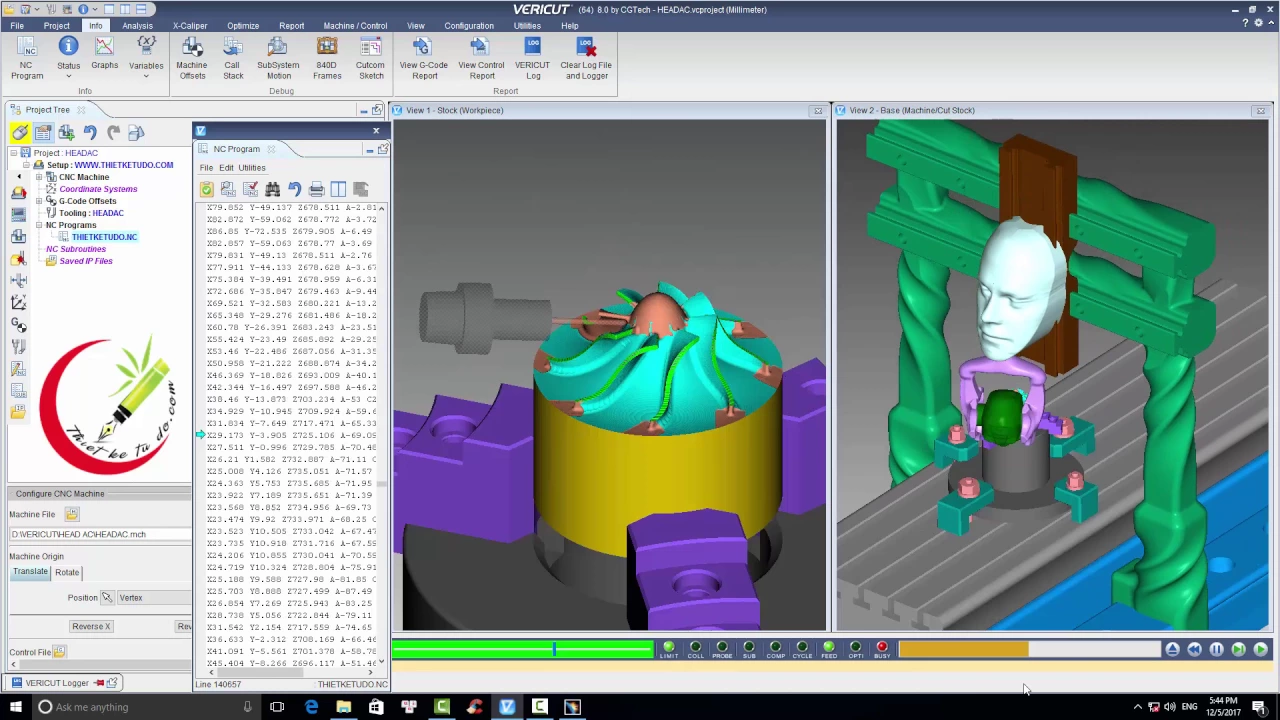Image resolution: width=1280 pixels, height=720 pixels.
Task: Open the NC Program info tool
Action: pyautogui.click(x=27, y=58)
